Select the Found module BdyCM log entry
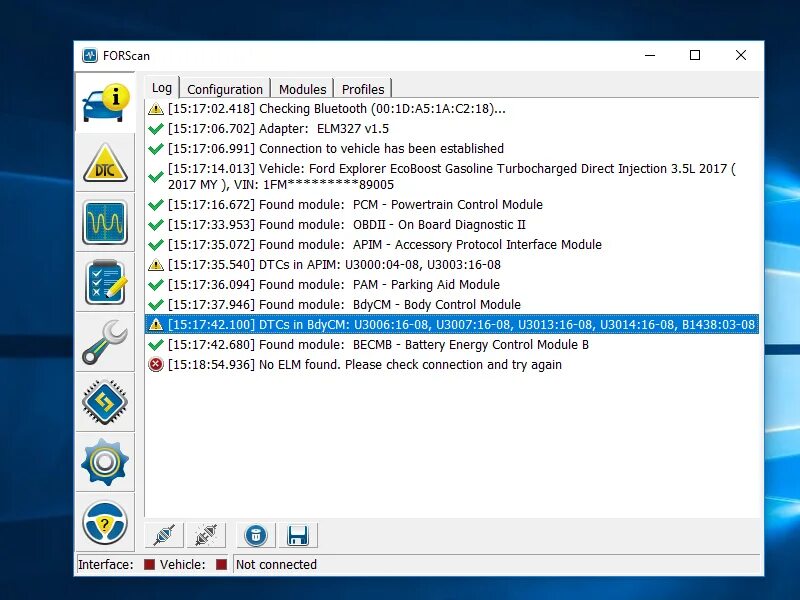The width and height of the screenshot is (800, 600). [452, 305]
